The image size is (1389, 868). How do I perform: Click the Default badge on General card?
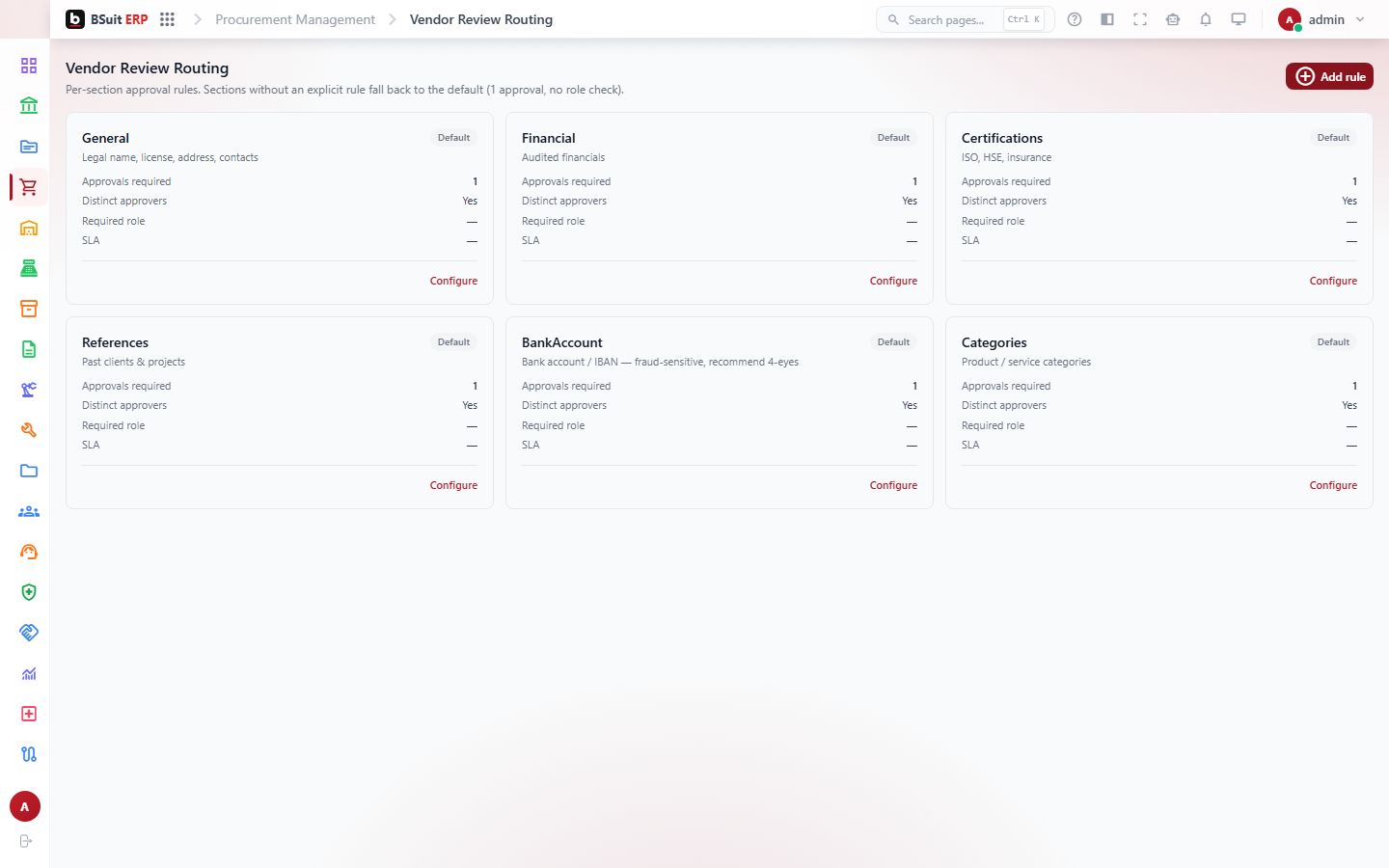point(453,138)
